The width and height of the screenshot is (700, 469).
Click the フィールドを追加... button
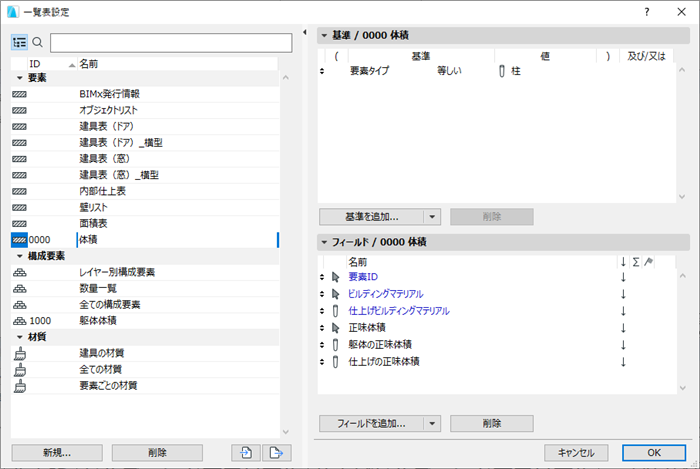371,423
